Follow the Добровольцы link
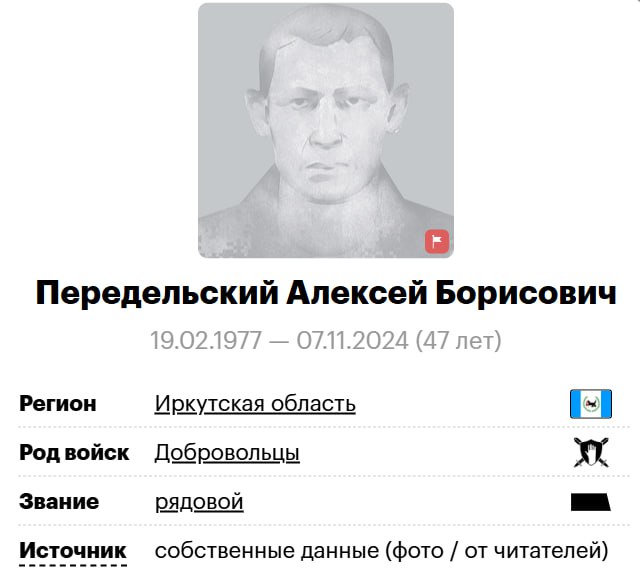 coord(227,453)
